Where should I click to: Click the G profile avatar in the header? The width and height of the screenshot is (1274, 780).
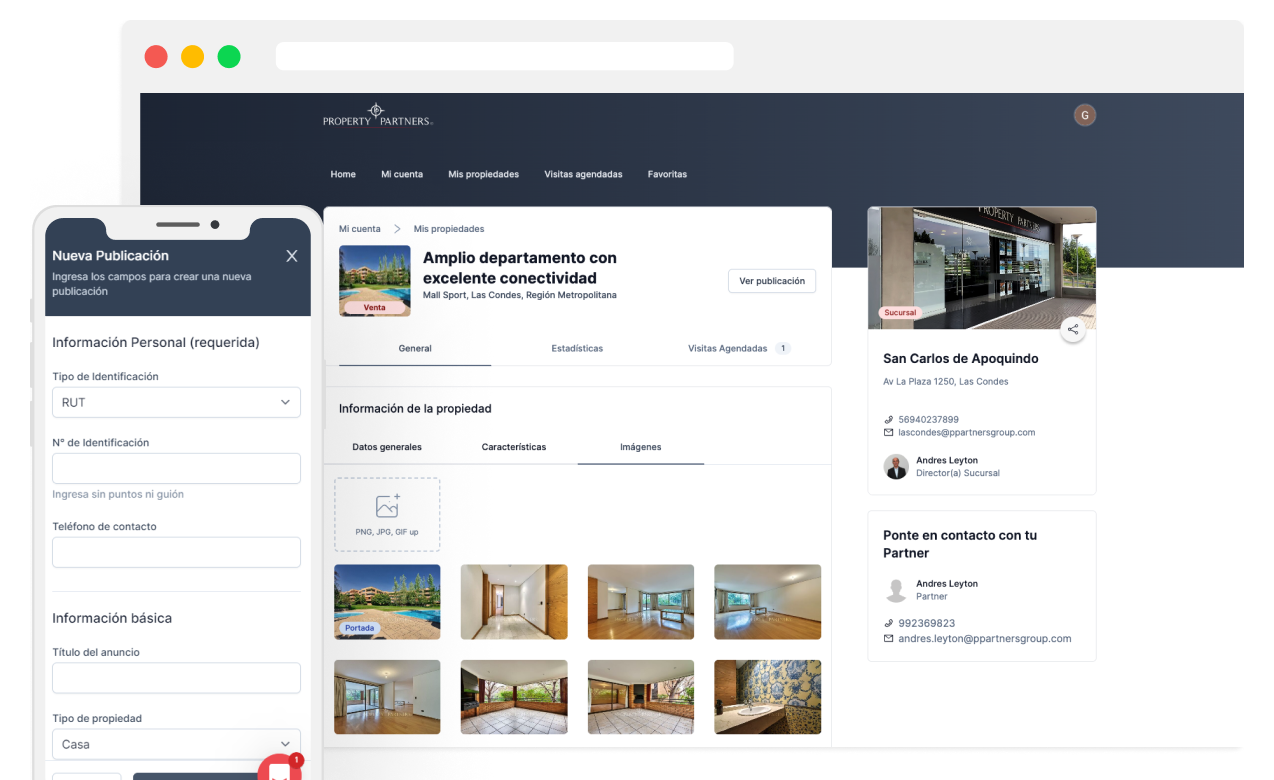(x=1085, y=115)
